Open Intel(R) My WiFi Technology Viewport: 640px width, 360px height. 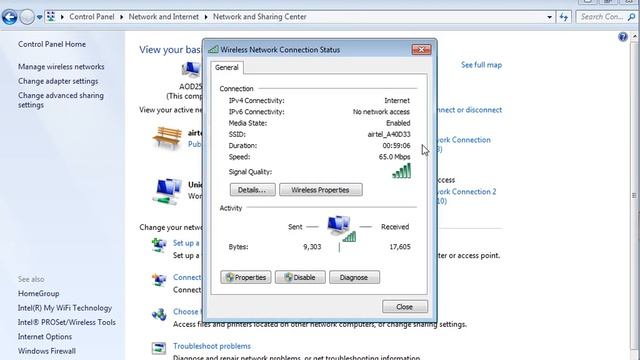64,308
